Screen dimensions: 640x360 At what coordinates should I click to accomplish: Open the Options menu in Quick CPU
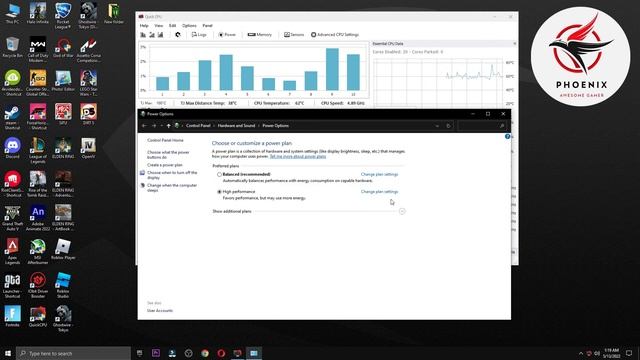(189, 25)
